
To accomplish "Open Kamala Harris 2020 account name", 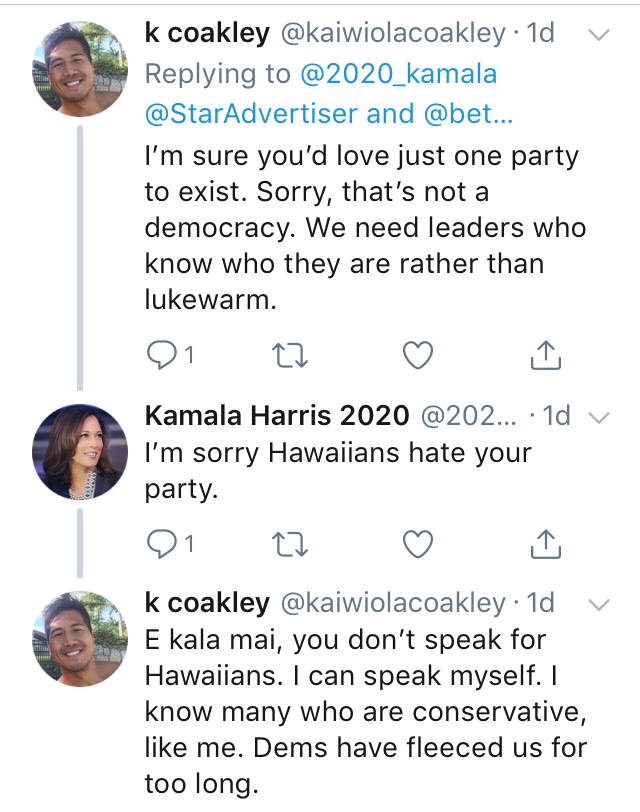I will 277,415.
